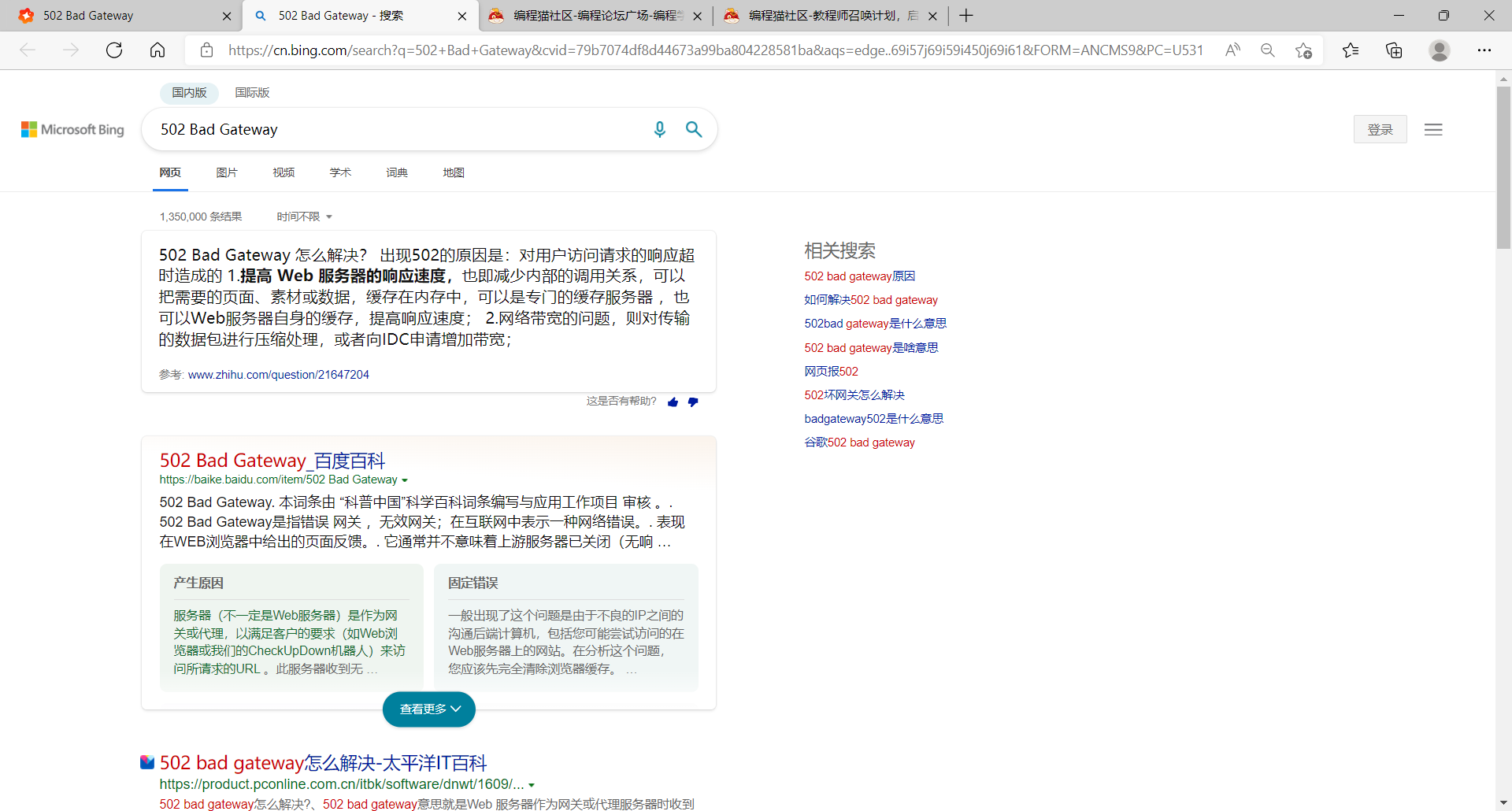
Task: Open the 产生原因 card
Action: click(x=291, y=628)
